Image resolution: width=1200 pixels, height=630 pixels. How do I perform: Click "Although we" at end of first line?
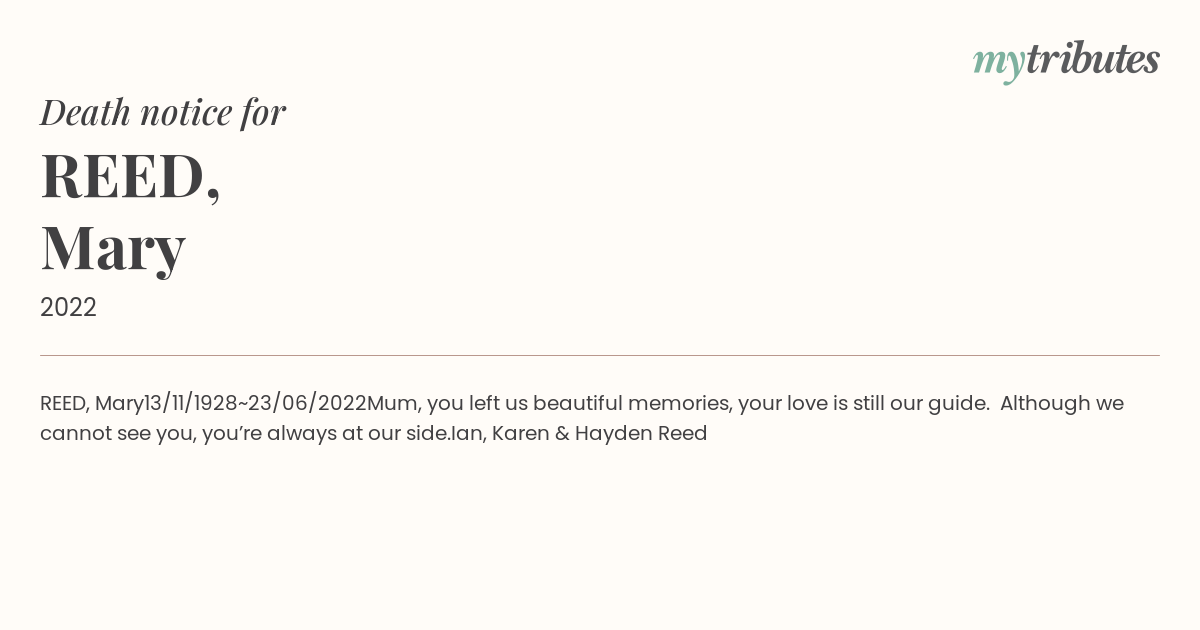coord(1062,403)
